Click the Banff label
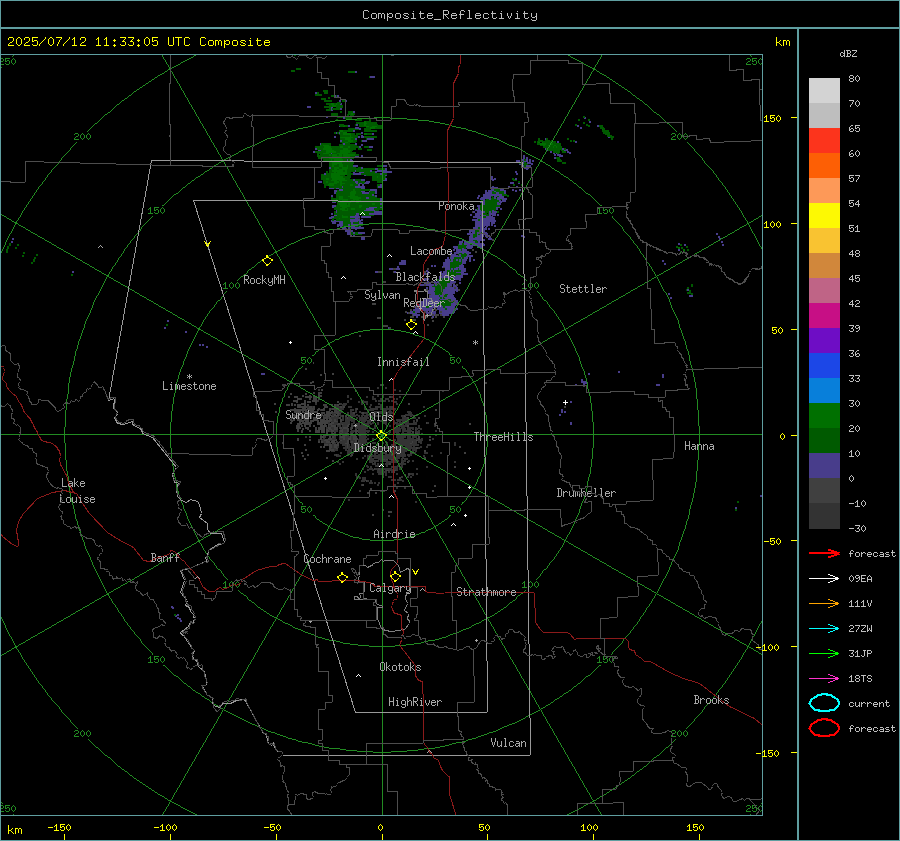The image size is (900, 841). (165, 557)
